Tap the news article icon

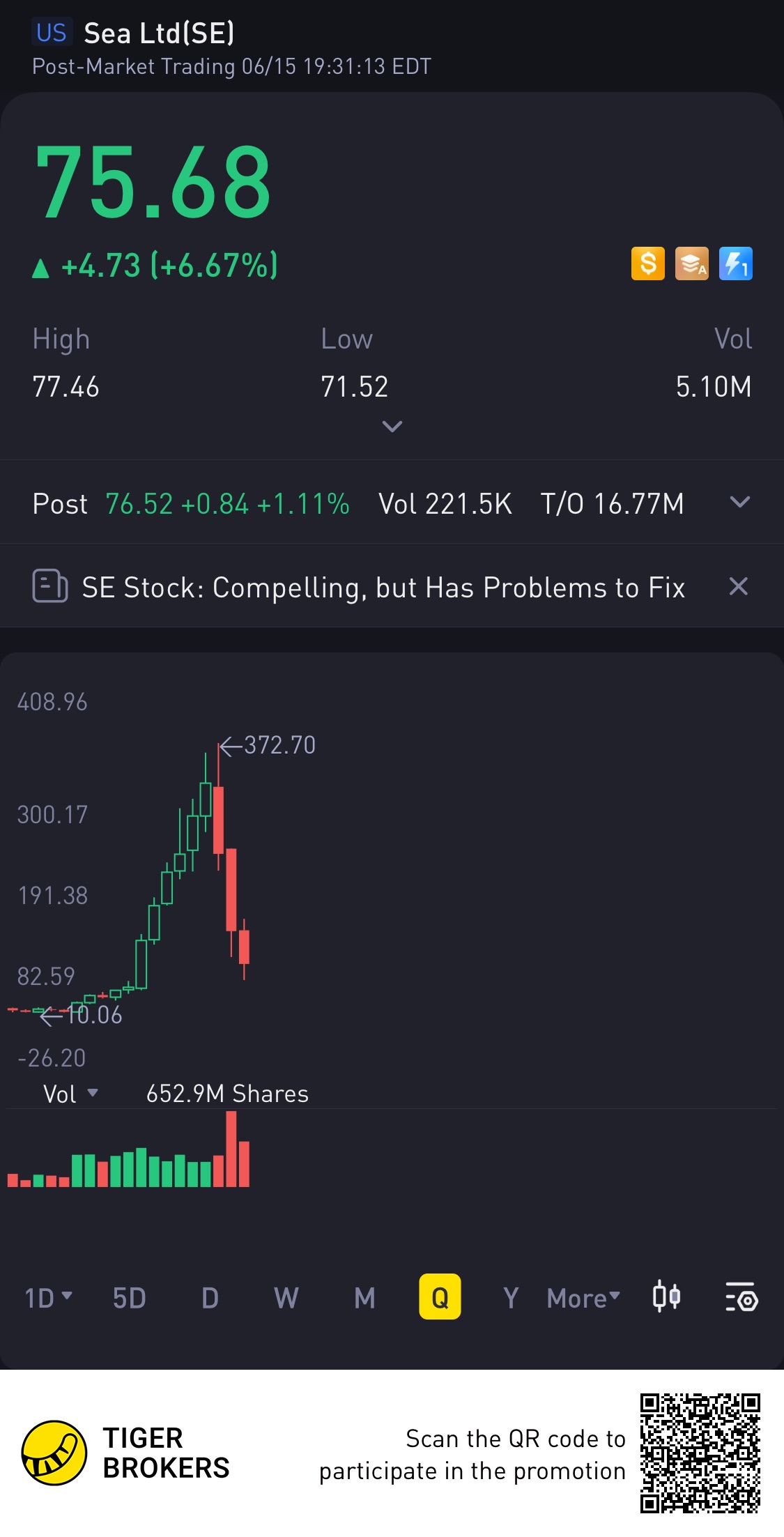pos(50,586)
